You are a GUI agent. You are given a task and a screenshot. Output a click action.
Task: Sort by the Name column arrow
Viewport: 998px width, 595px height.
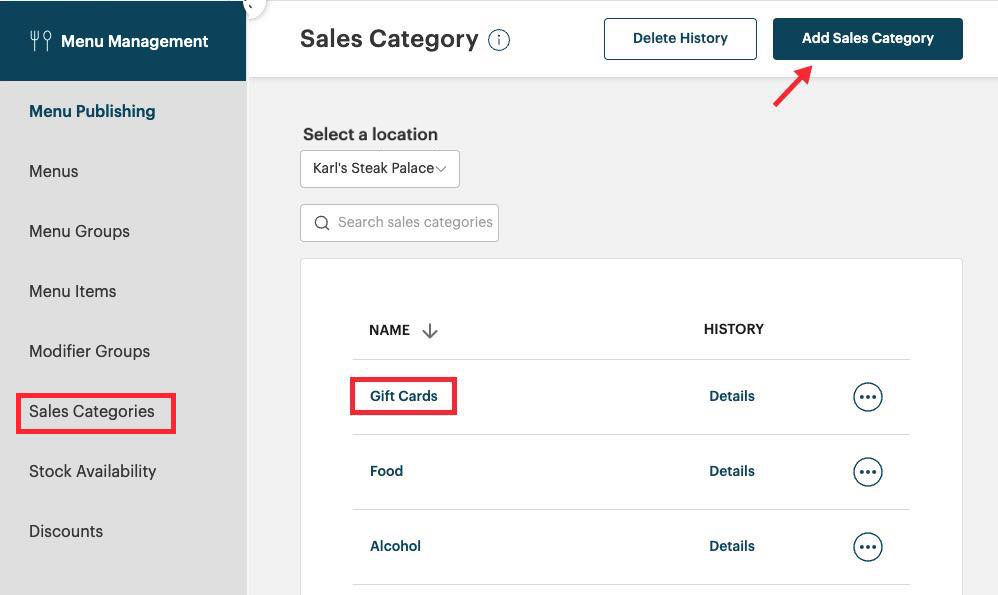pyautogui.click(x=430, y=330)
